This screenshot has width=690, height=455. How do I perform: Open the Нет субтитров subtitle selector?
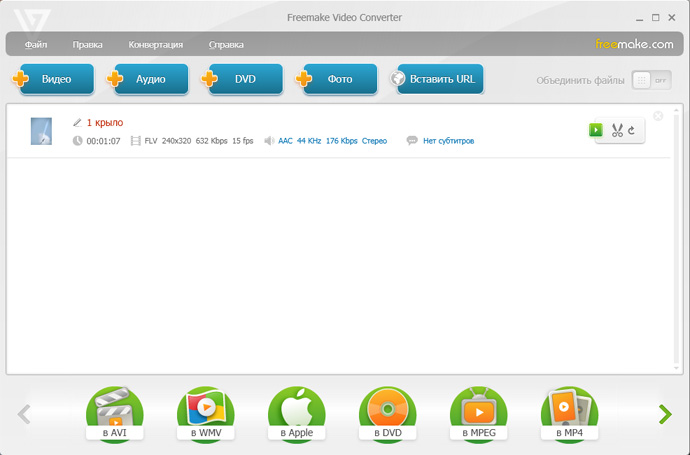coord(448,141)
